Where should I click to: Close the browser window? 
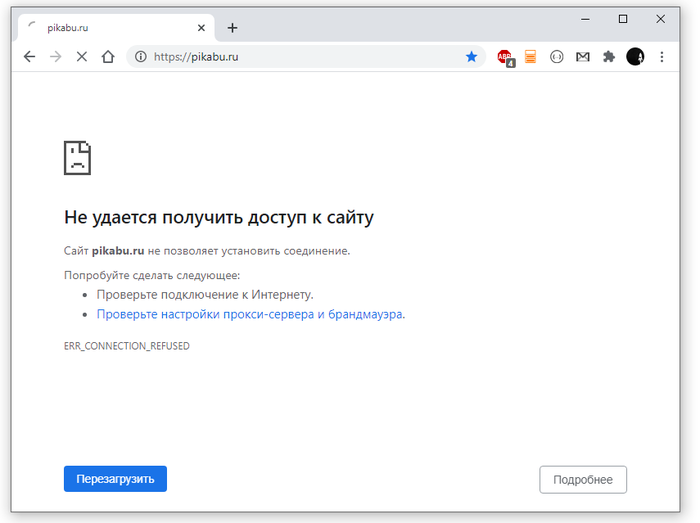pos(661,19)
